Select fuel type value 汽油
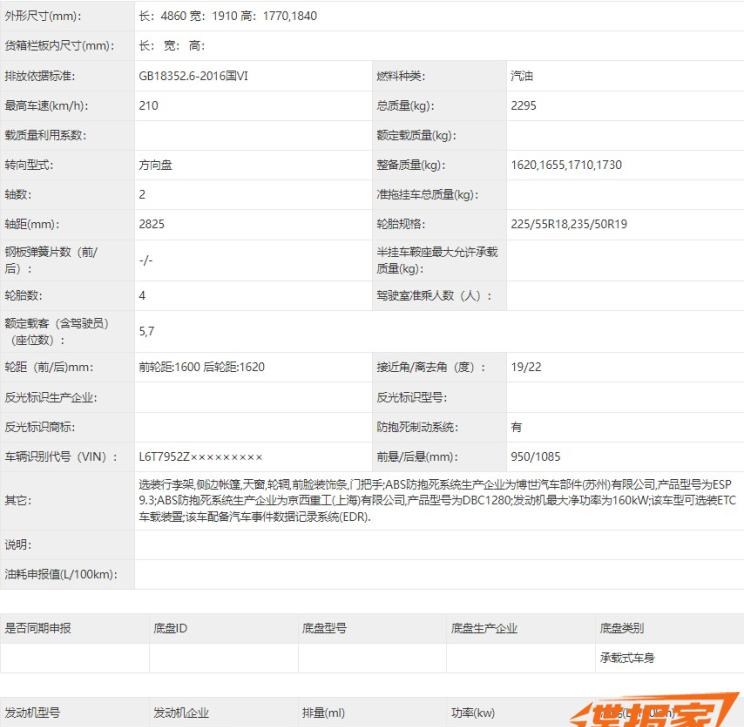This screenshot has width=744, height=727. tap(522, 76)
